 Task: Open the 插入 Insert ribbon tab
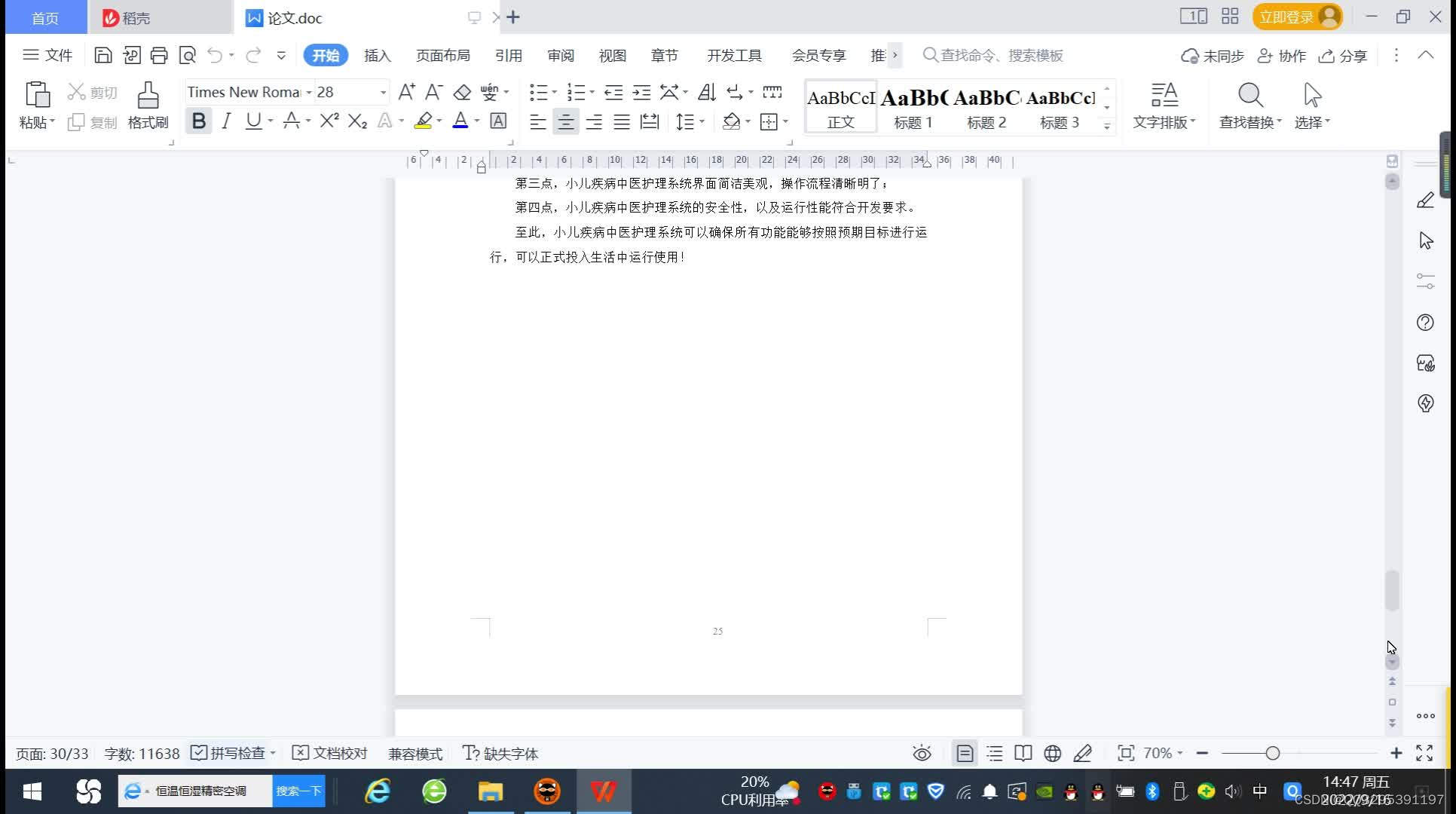point(377,55)
